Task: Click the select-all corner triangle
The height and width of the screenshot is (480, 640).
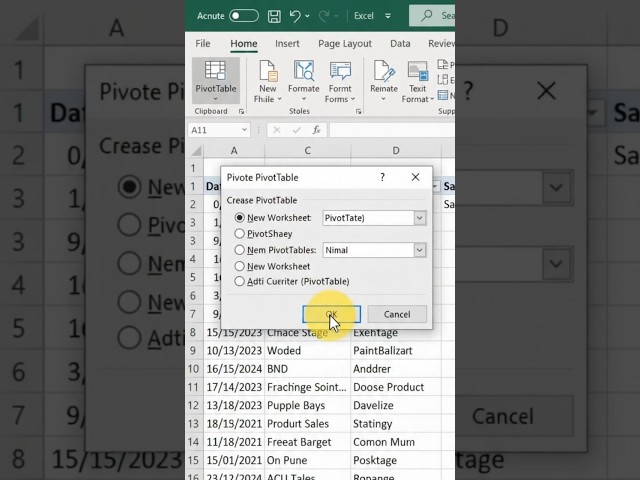Action: click(197, 151)
